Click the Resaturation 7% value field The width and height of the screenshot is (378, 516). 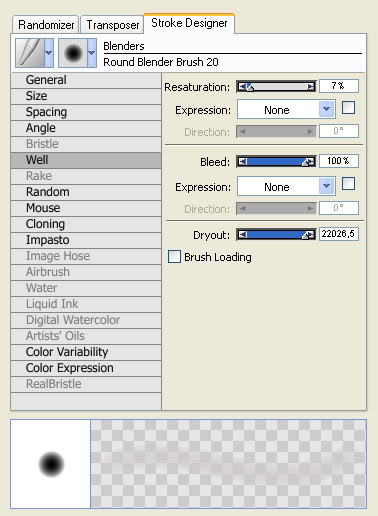pyautogui.click(x=339, y=86)
